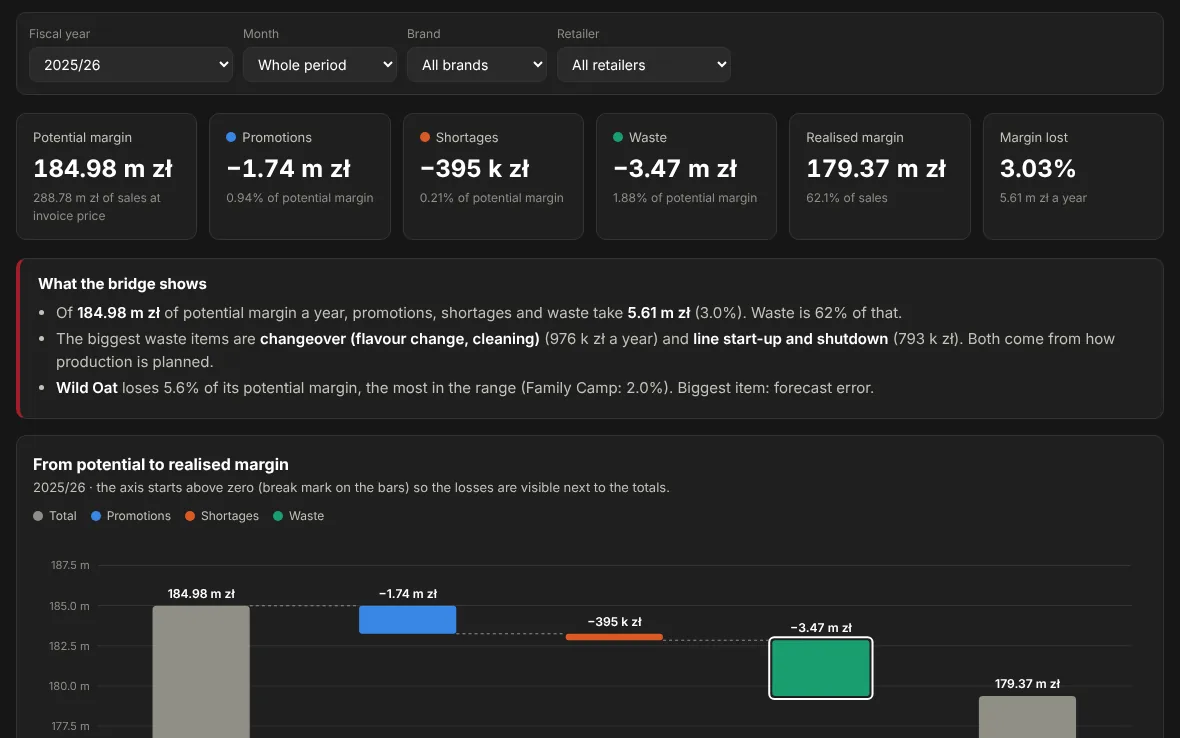Click the 177.5 m axis label
Viewport: 1180px width, 738px height.
point(70,726)
